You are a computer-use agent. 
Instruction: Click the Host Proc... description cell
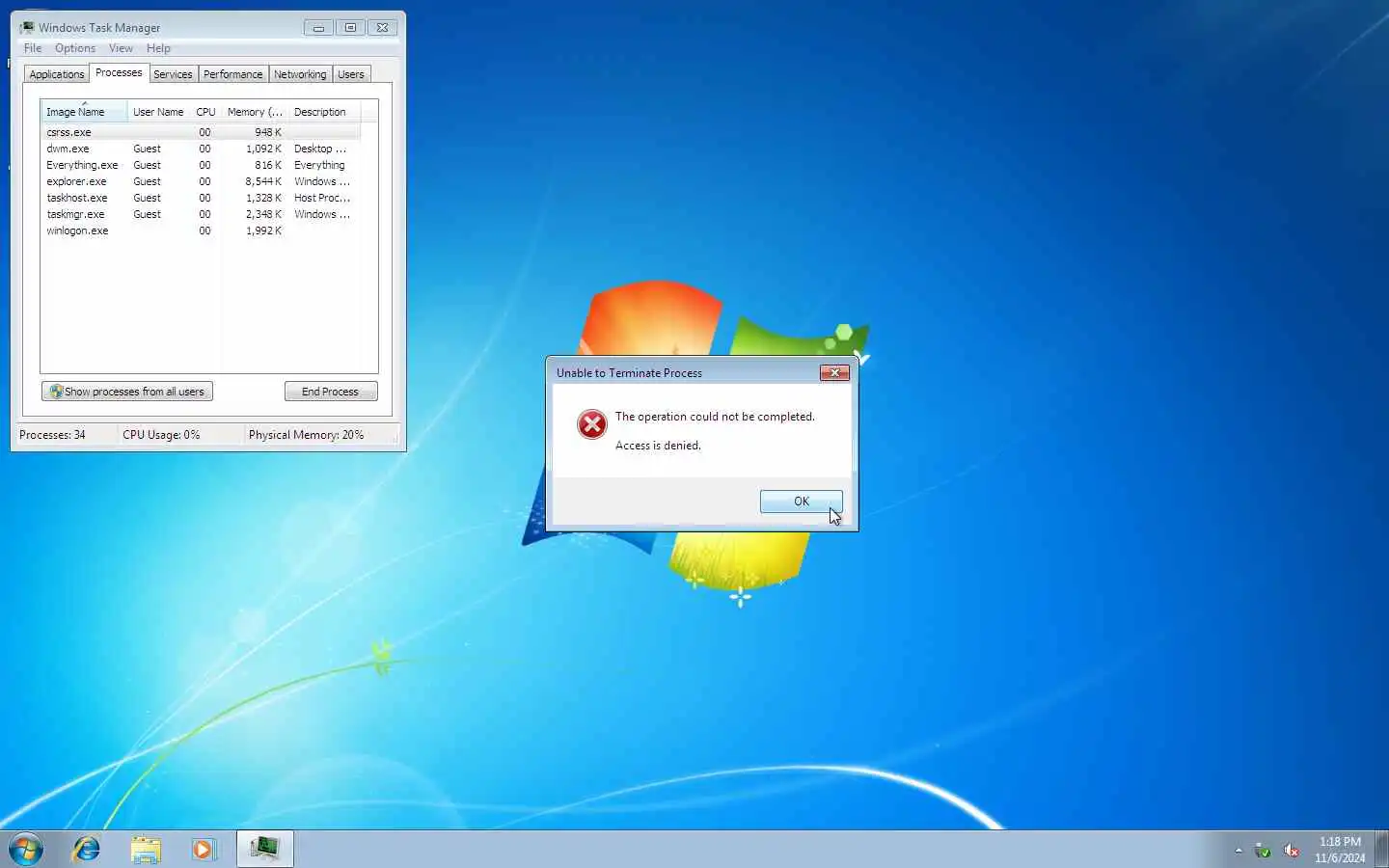[x=322, y=198]
